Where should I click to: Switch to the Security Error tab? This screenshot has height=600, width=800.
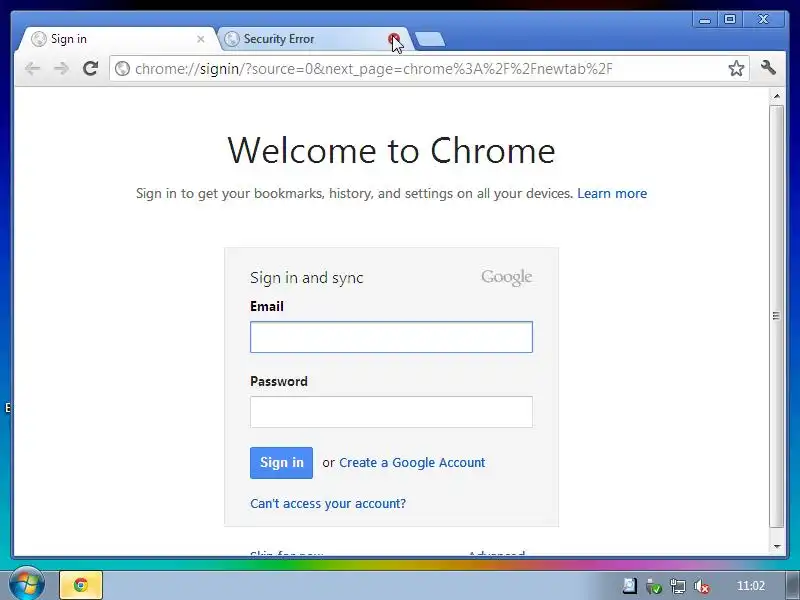click(306, 39)
